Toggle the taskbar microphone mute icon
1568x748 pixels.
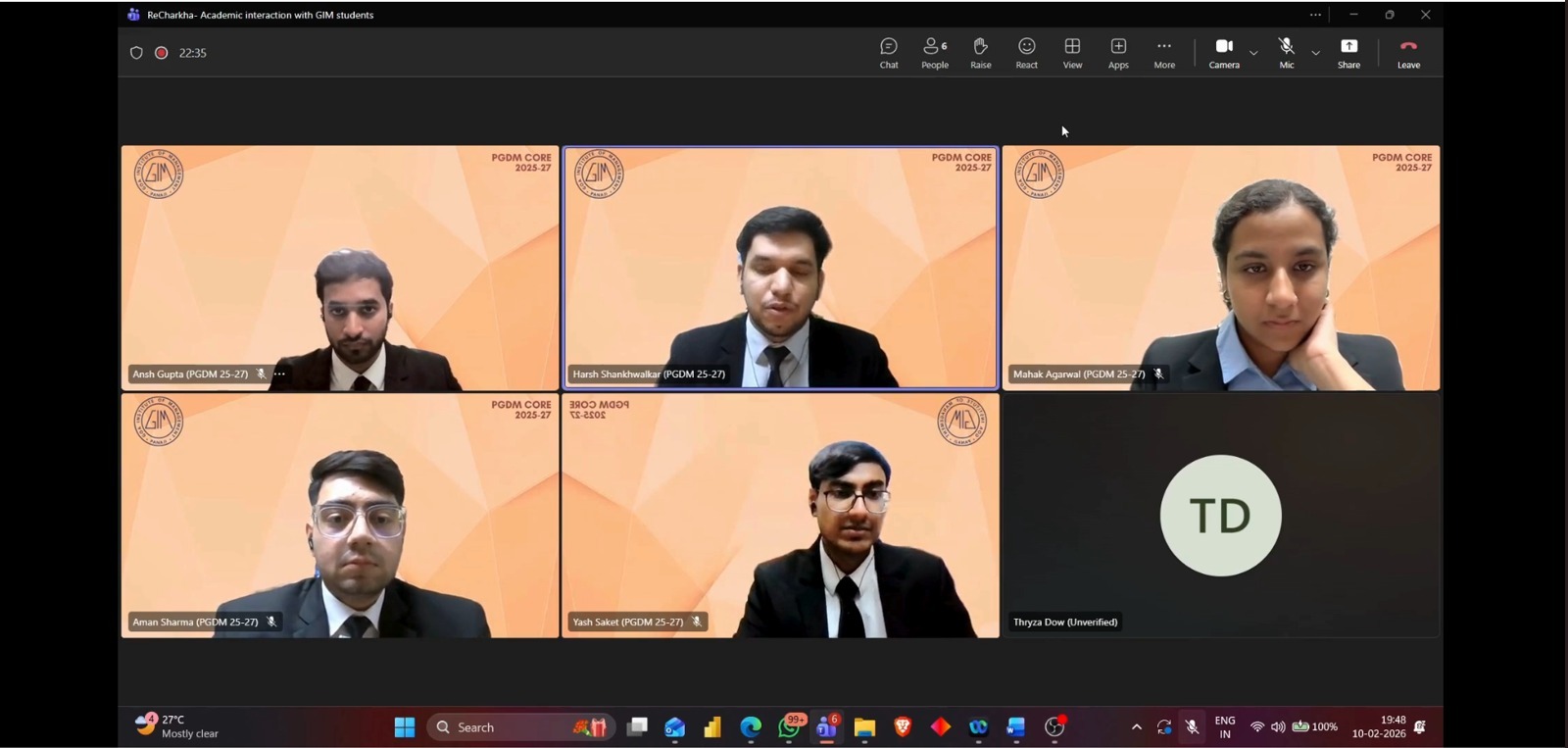tap(1192, 727)
